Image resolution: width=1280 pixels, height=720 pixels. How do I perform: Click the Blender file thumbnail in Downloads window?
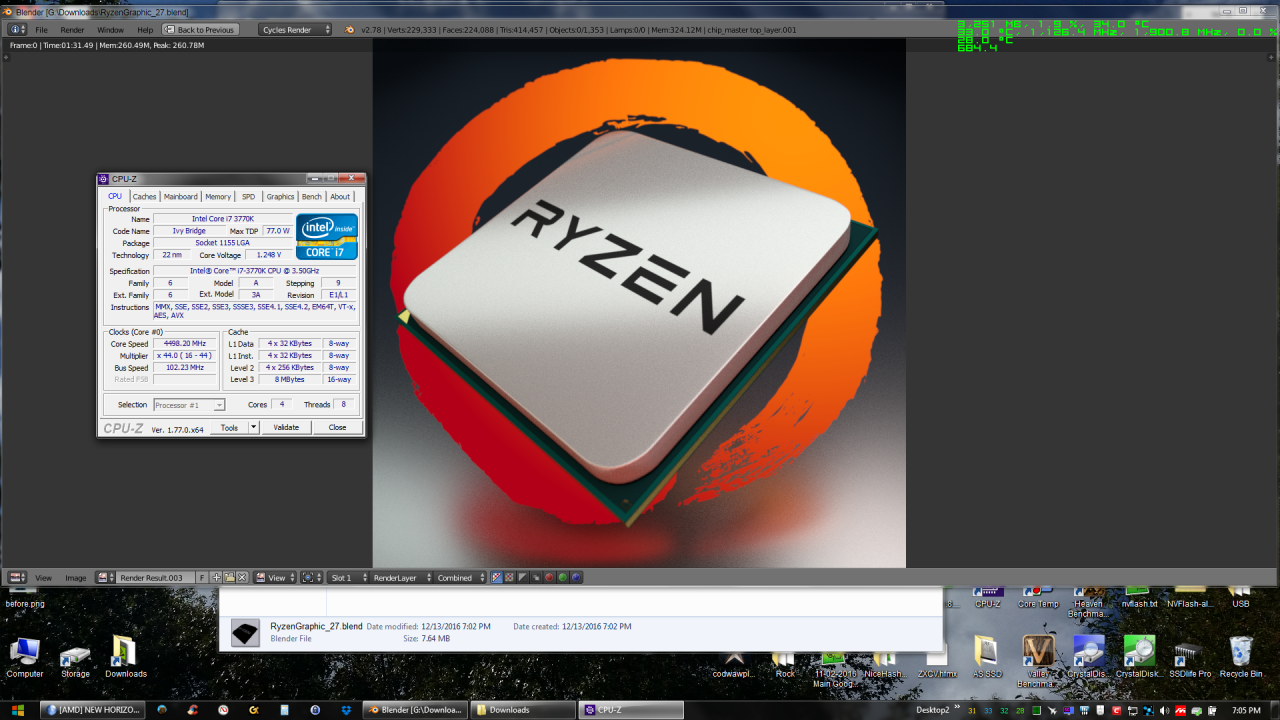click(245, 632)
